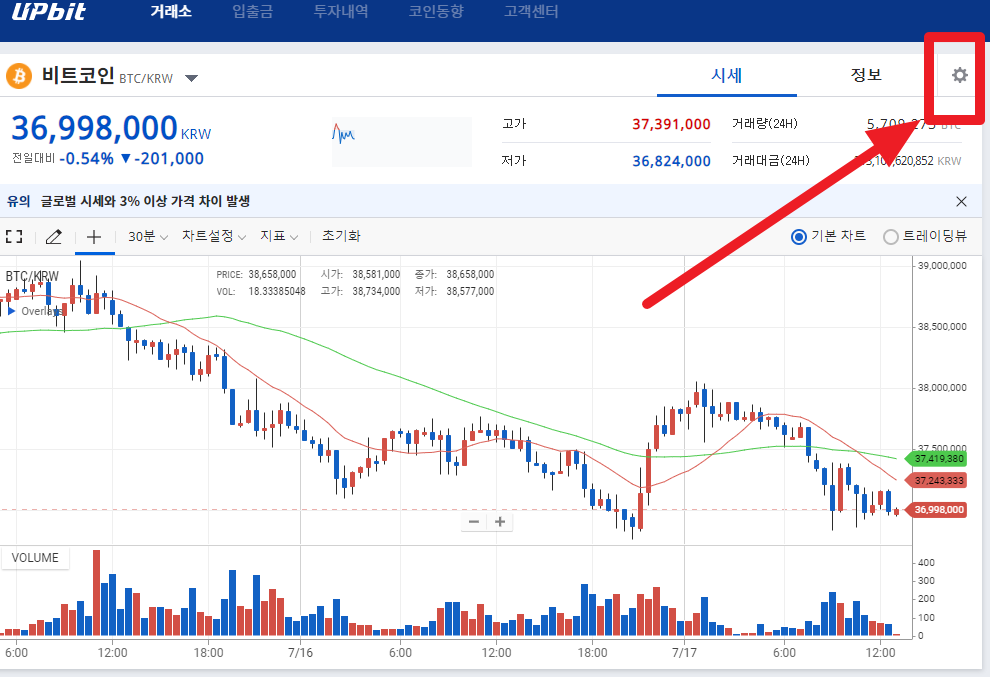Click the 글로벌 시세와 3% 이상 가격 차이 발생 notice
The image size is (990, 677).
pyautogui.click(x=145, y=201)
